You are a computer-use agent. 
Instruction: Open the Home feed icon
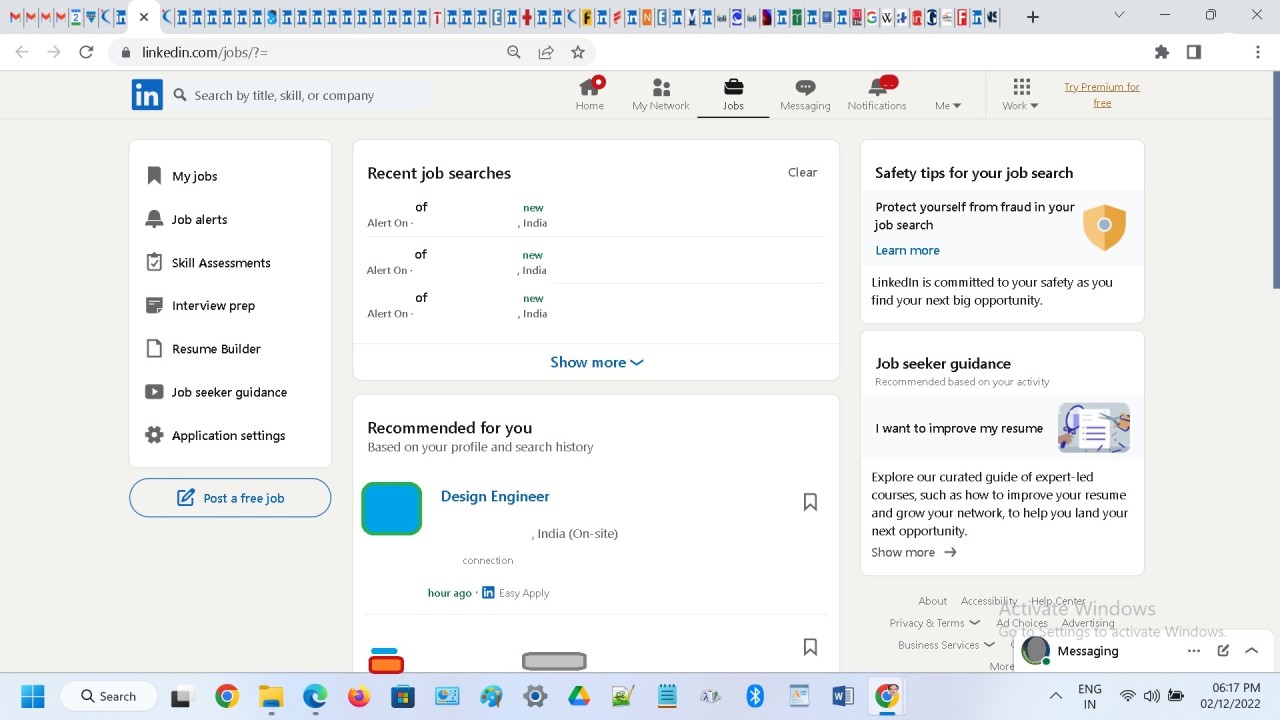(590, 95)
